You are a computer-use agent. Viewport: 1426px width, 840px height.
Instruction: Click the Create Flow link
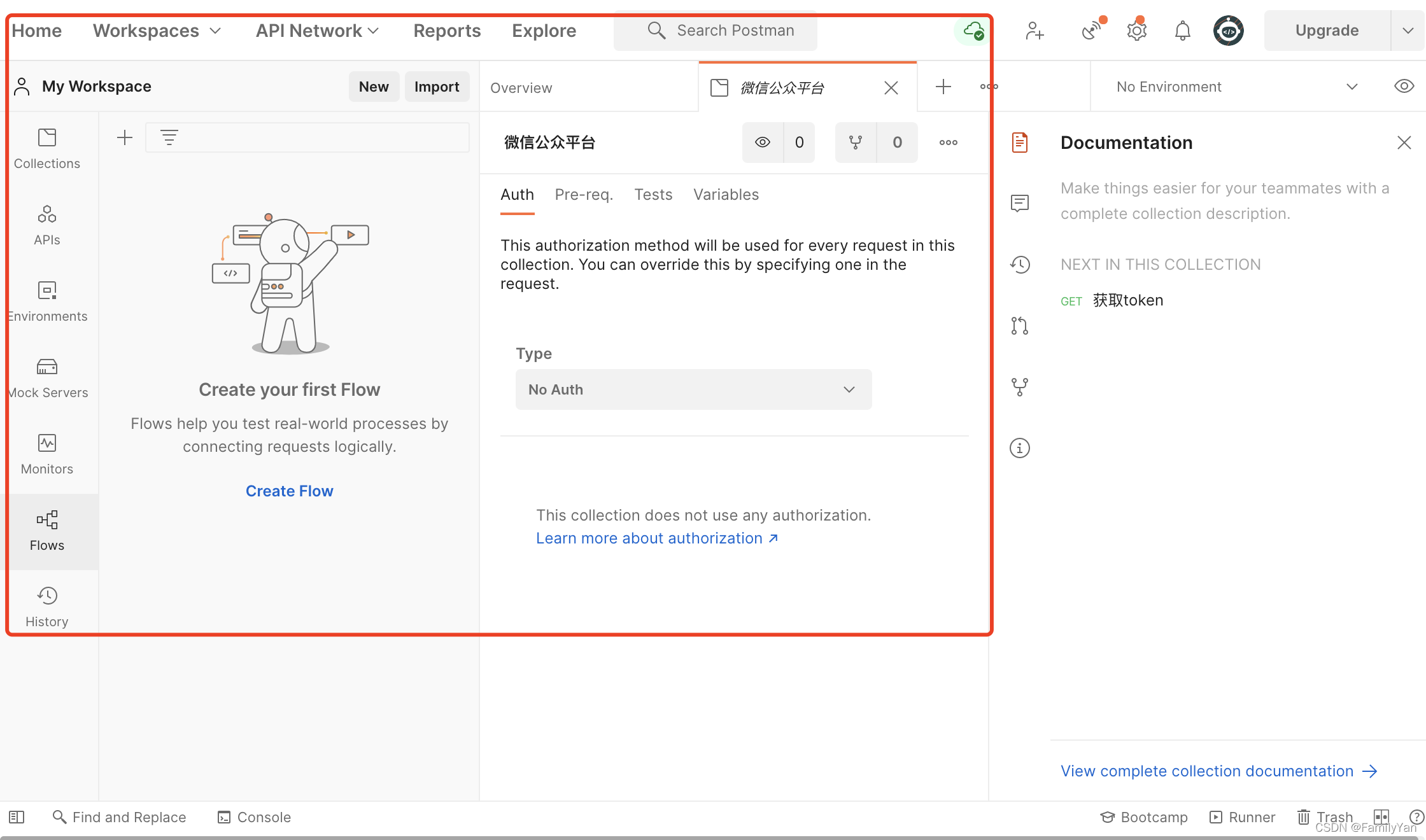click(x=289, y=491)
